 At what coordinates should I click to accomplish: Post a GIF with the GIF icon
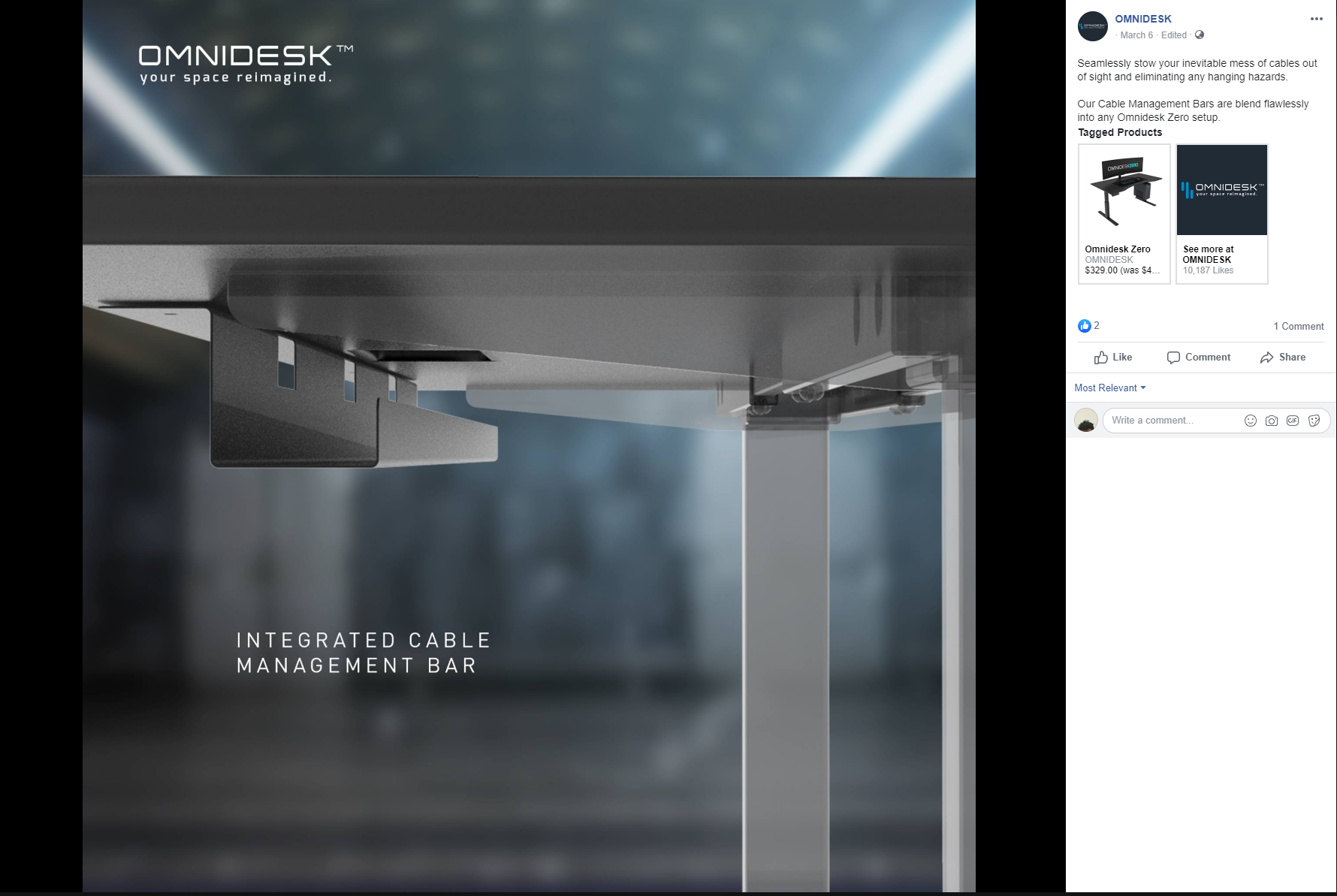coord(1293,421)
